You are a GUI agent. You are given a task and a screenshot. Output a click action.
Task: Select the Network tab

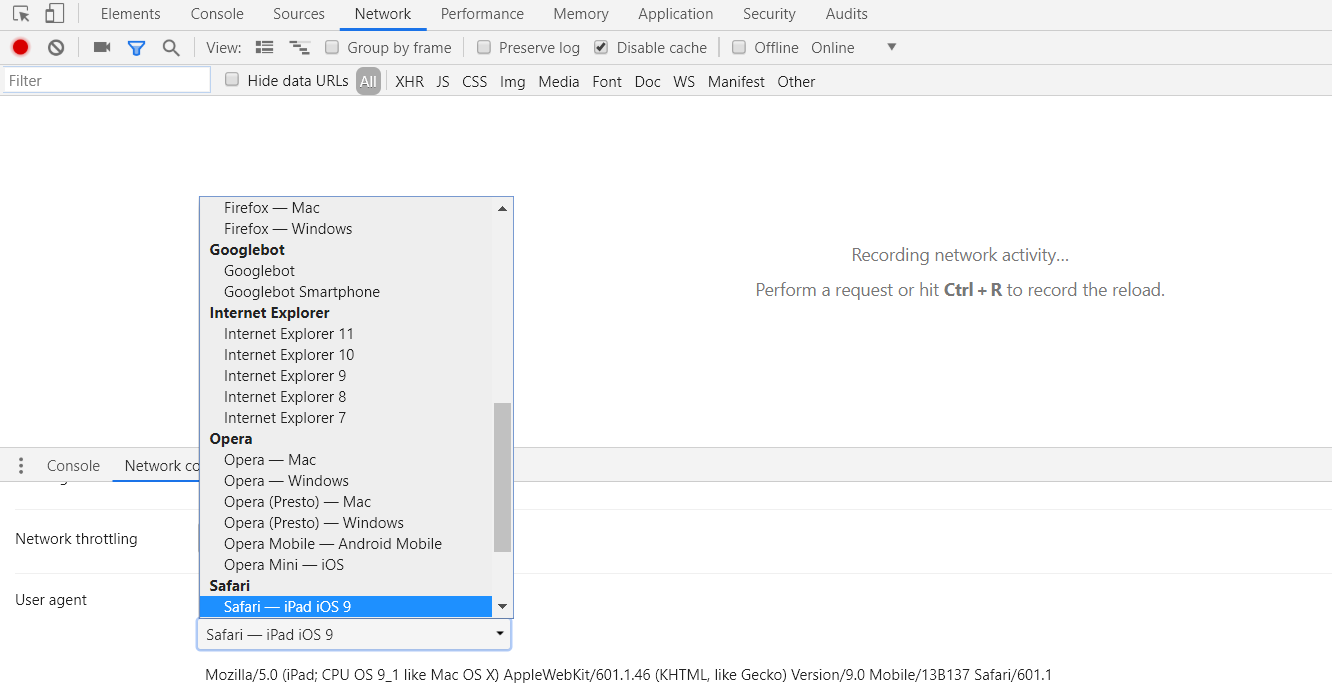tap(383, 14)
